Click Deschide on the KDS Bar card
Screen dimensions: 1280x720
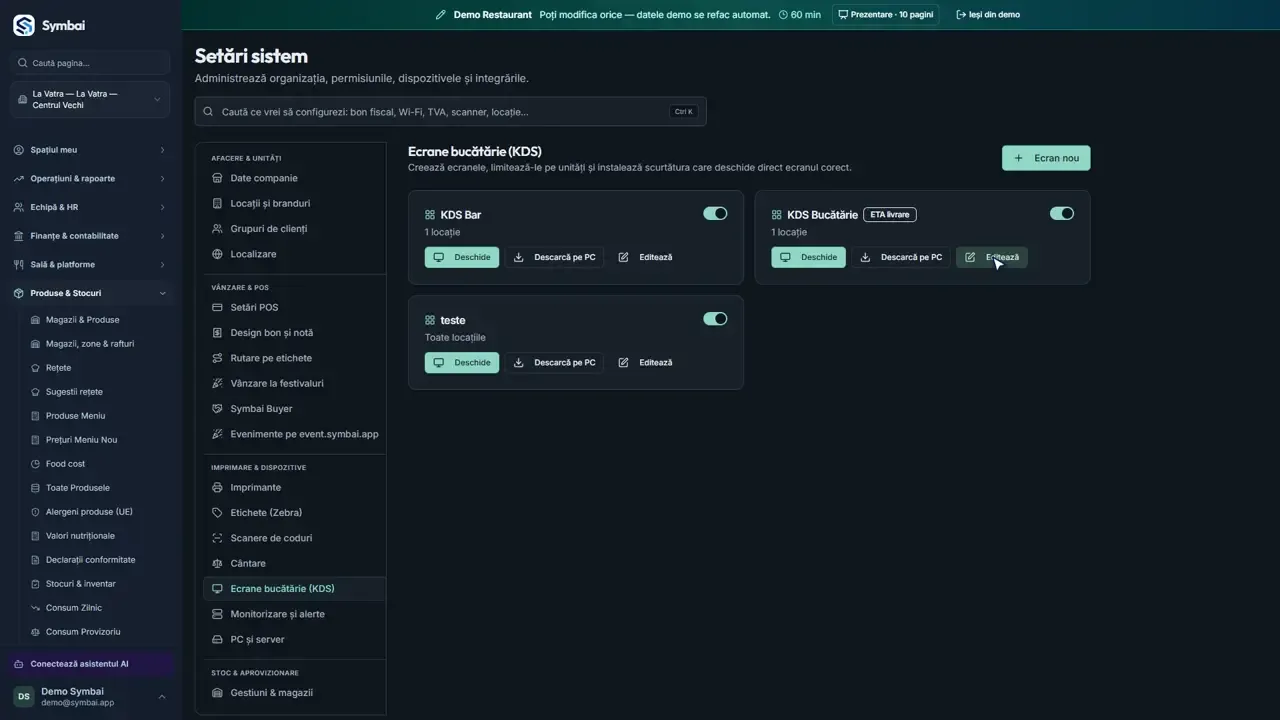pyautogui.click(x=462, y=257)
